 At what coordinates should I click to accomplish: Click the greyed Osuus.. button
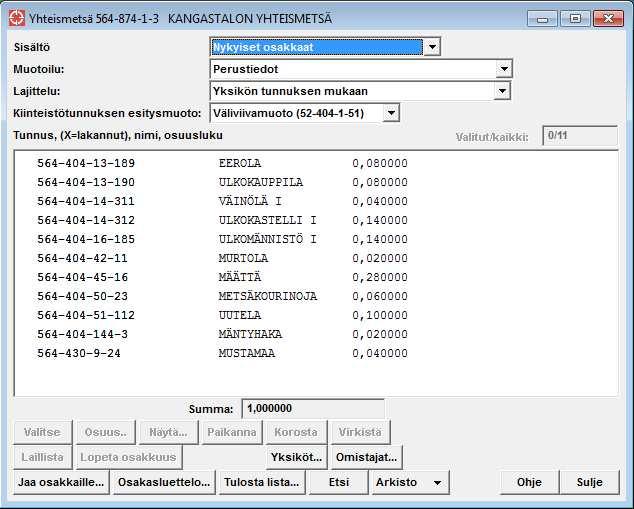tap(106, 432)
